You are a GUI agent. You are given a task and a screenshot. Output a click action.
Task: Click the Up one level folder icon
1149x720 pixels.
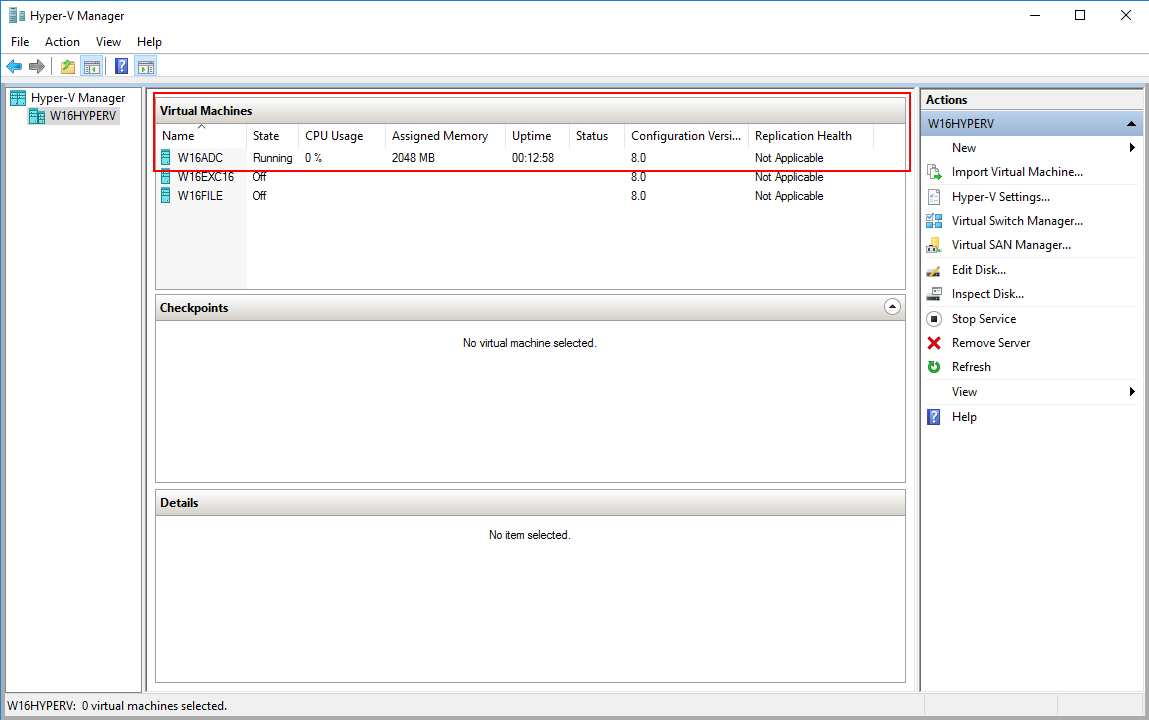(67, 67)
